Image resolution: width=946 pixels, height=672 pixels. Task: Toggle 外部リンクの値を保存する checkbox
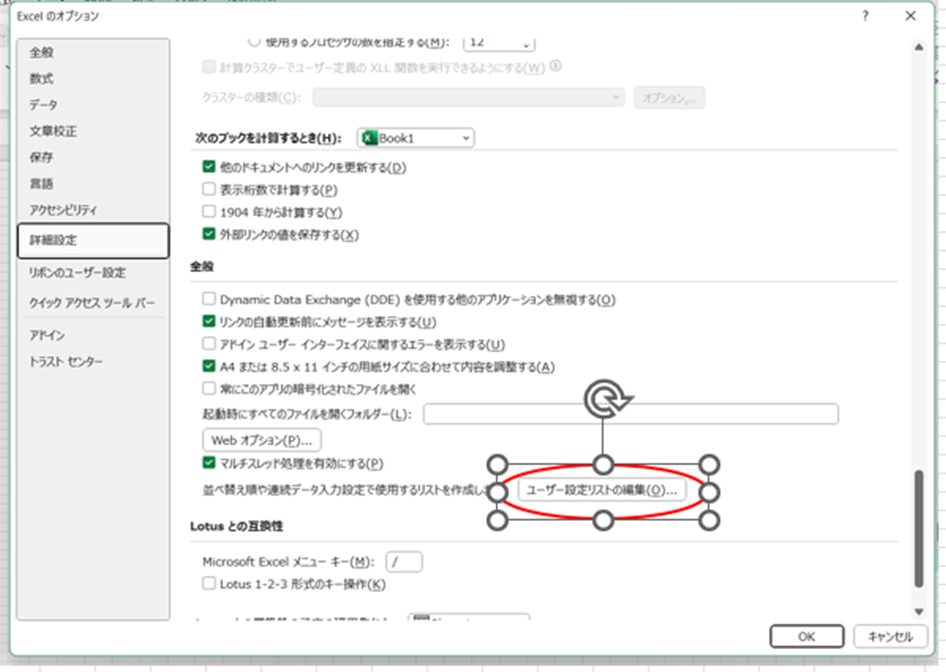[209, 234]
